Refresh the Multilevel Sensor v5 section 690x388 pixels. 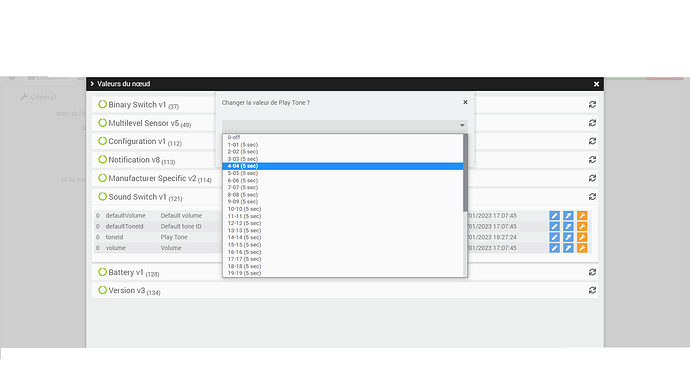[592, 123]
